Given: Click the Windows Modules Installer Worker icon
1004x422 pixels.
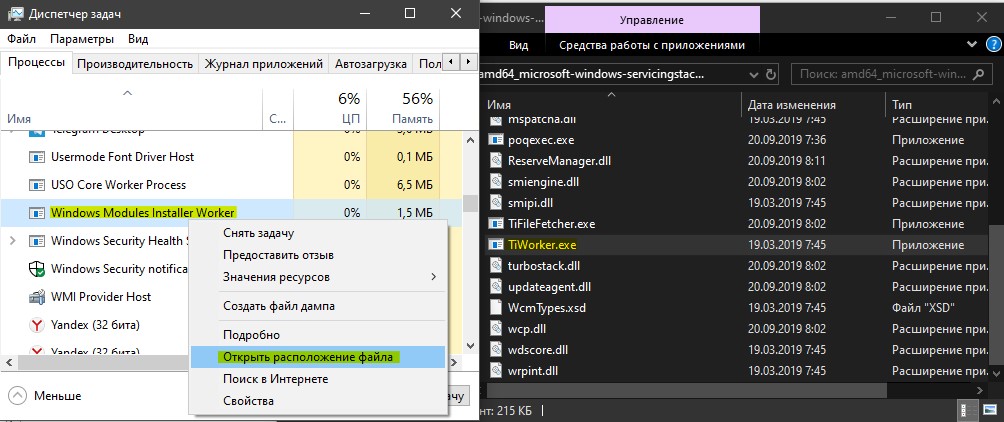Looking at the screenshot, I should (x=37, y=213).
